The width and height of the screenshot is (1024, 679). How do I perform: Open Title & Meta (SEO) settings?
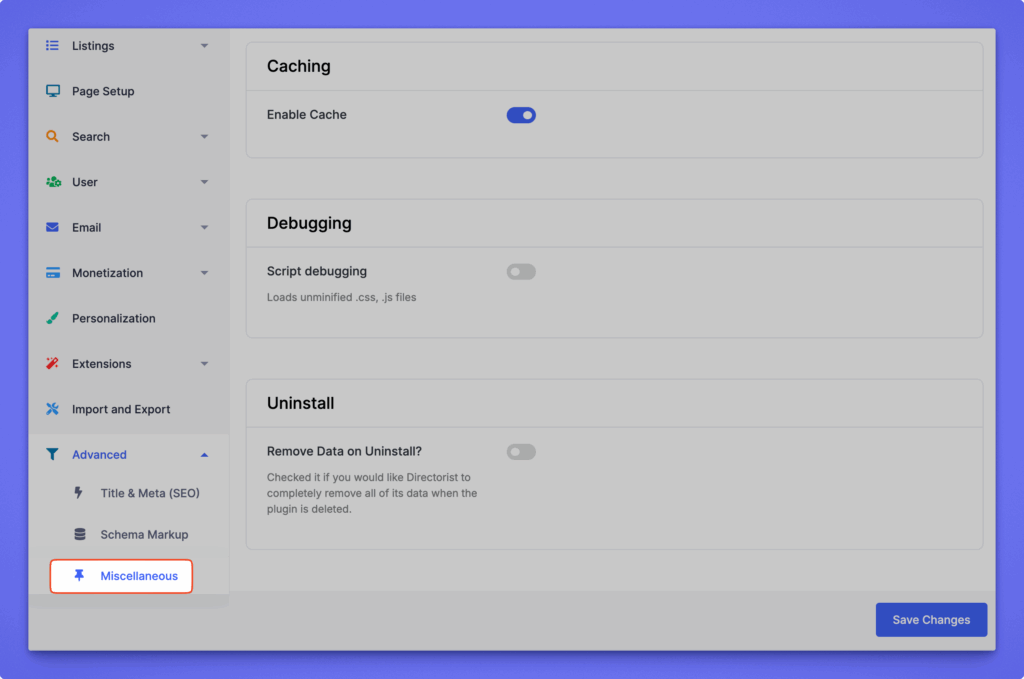click(x=149, y=493)
